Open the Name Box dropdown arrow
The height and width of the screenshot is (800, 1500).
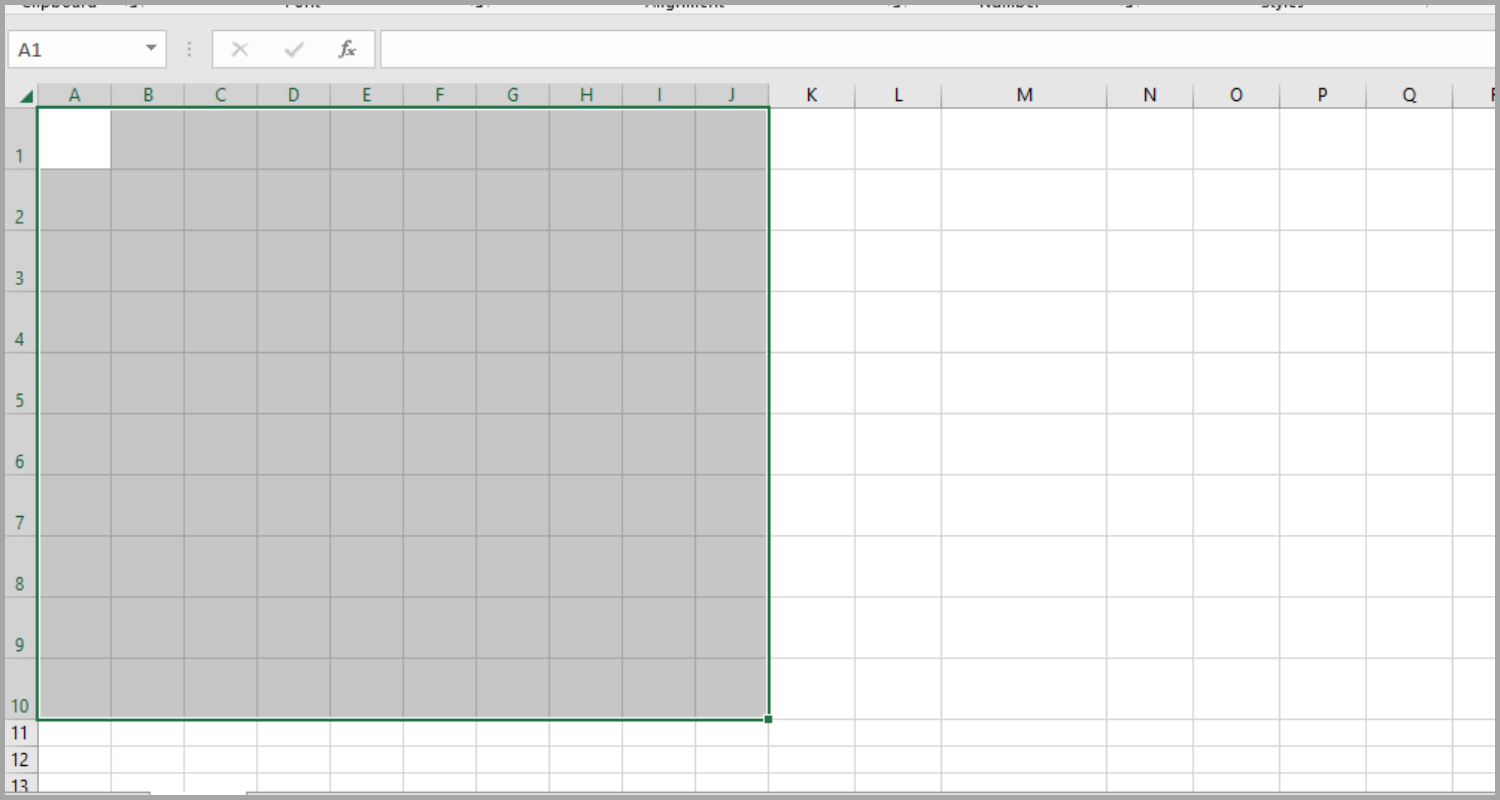coord(152,48)
